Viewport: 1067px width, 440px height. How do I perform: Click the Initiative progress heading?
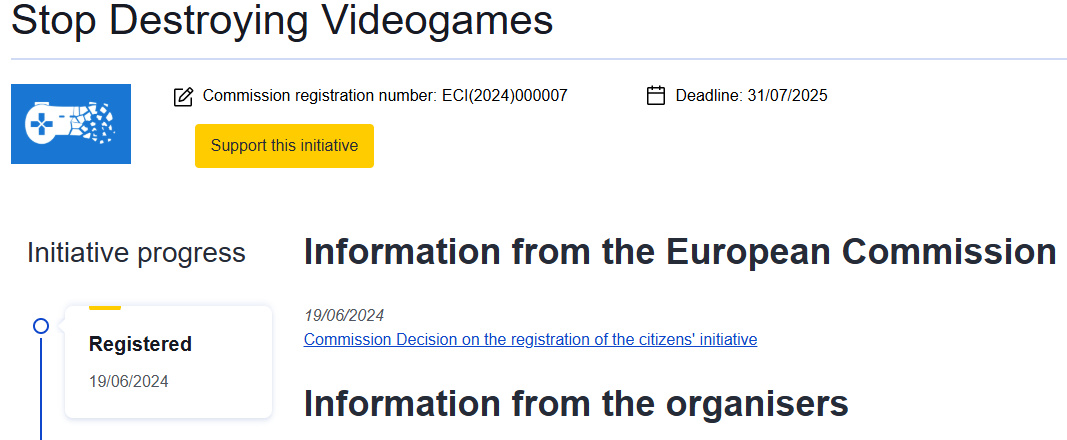coord(136,253)
